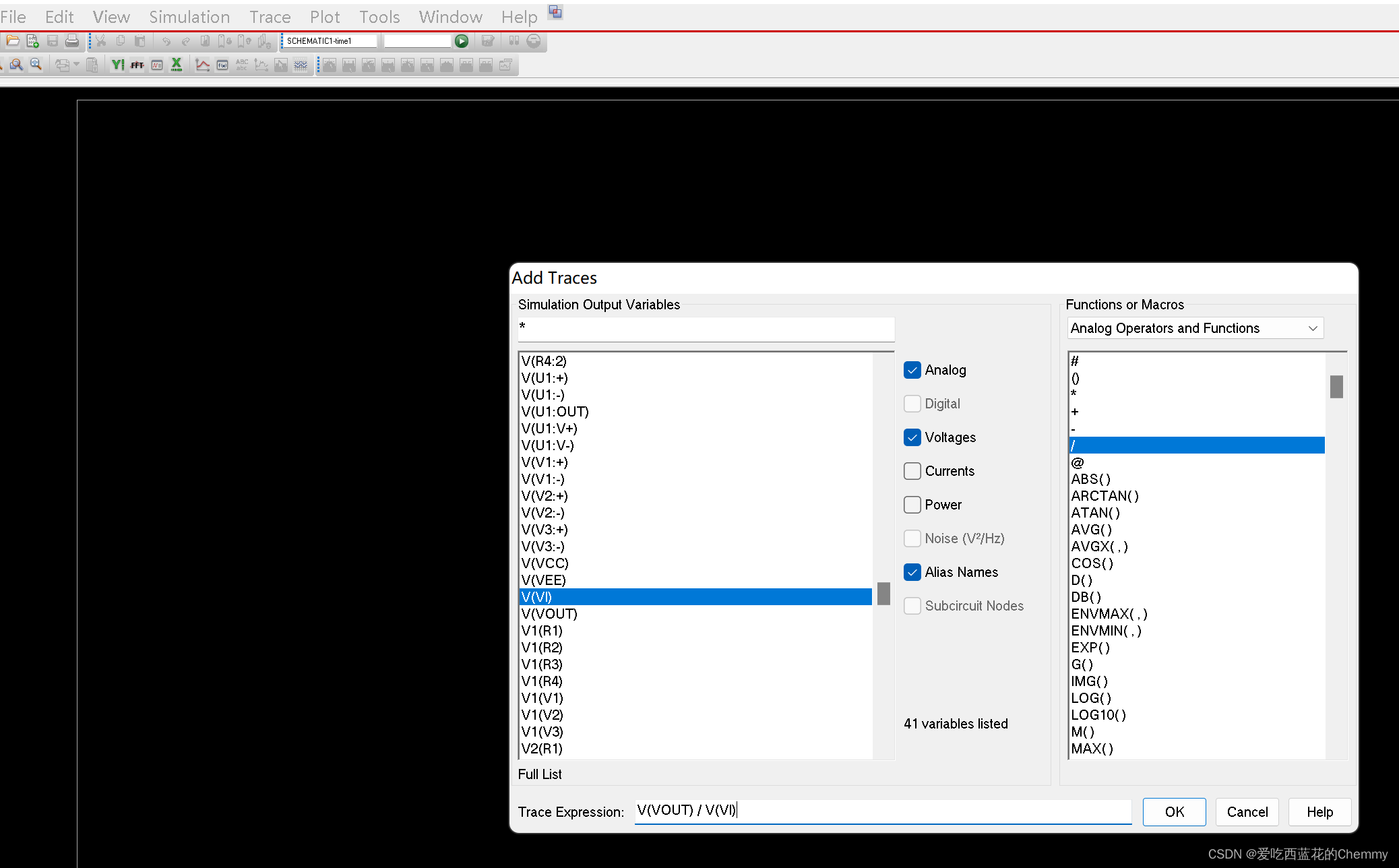Uncheck the Analog checkbox

click(x=912, y=370)
